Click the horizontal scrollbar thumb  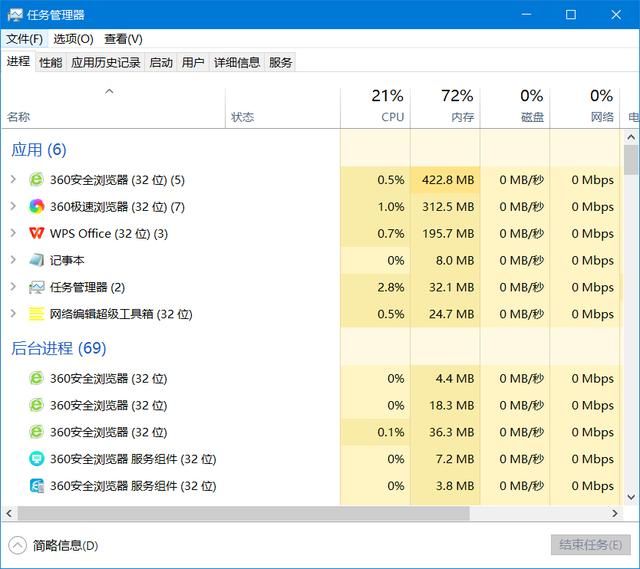tap(243, 513)
